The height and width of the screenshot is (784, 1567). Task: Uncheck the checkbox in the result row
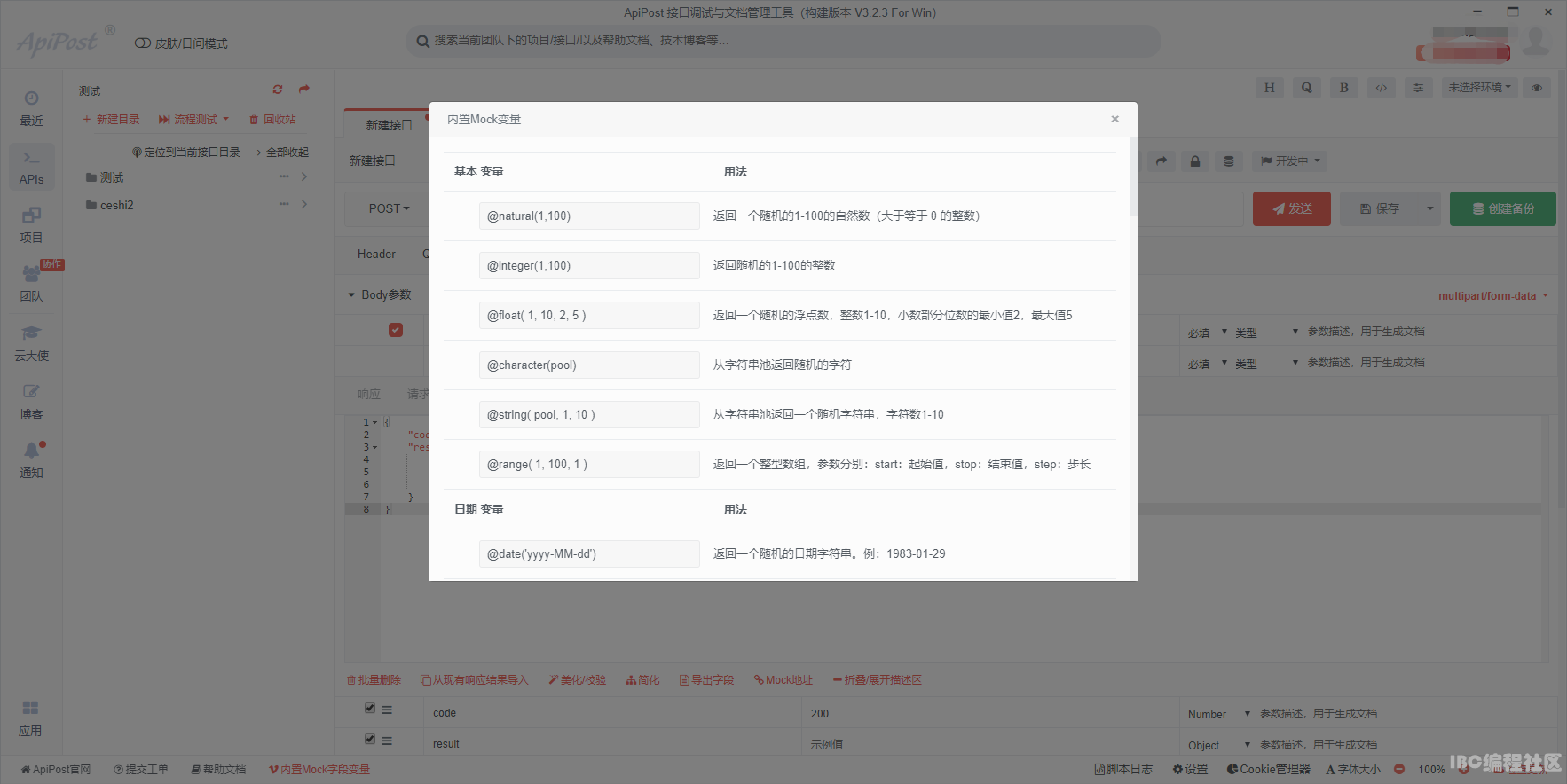(x=370, y=739)
